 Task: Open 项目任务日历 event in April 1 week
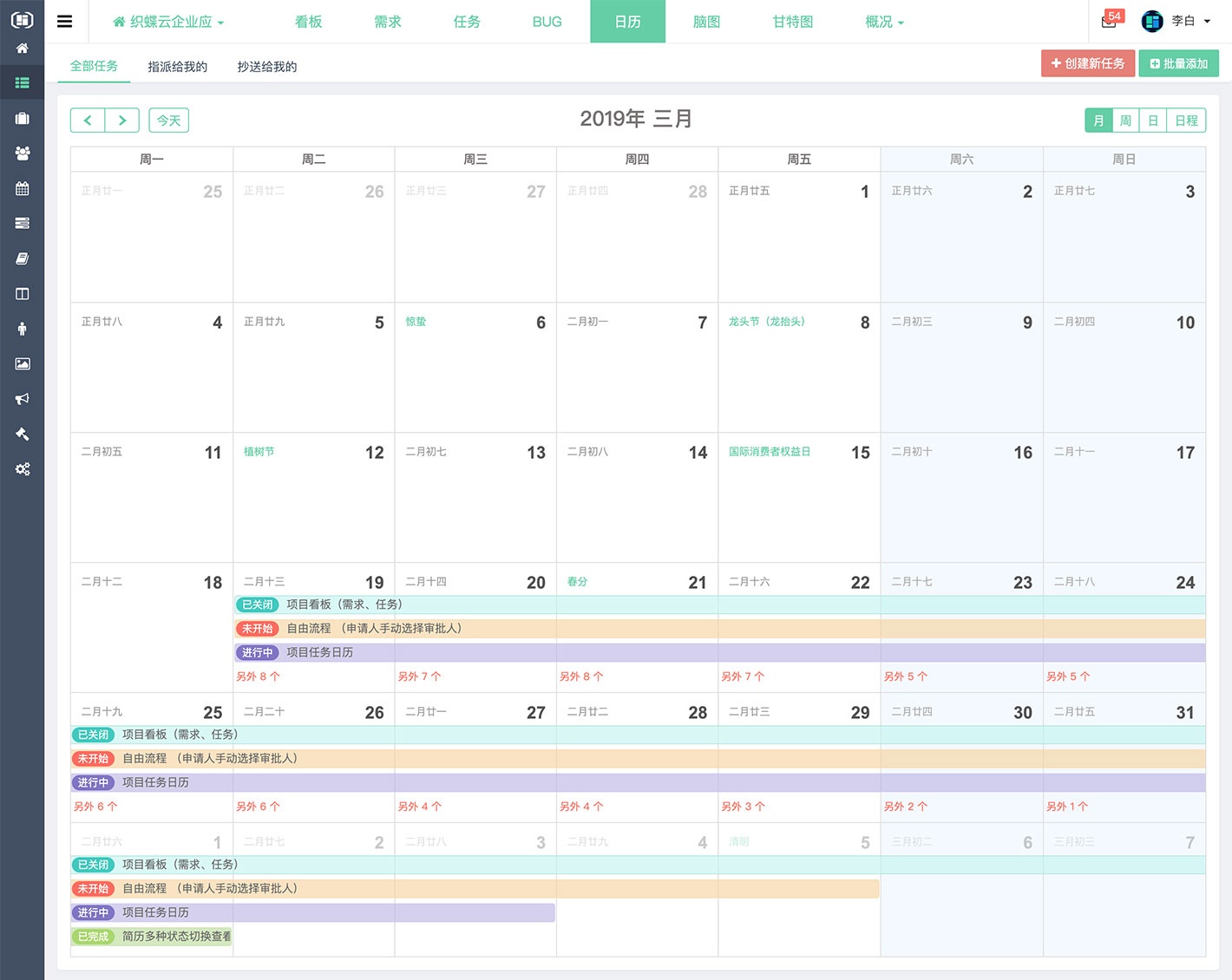click(313, 912)
